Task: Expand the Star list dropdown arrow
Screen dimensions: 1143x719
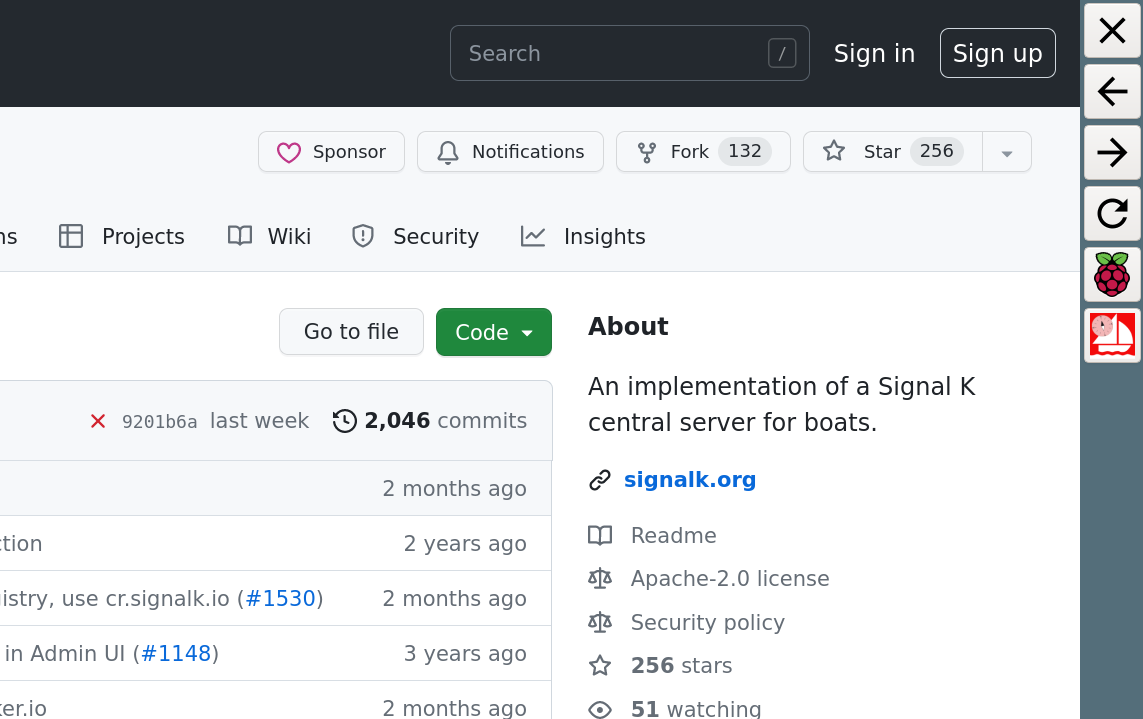Action: point(1007,152)
